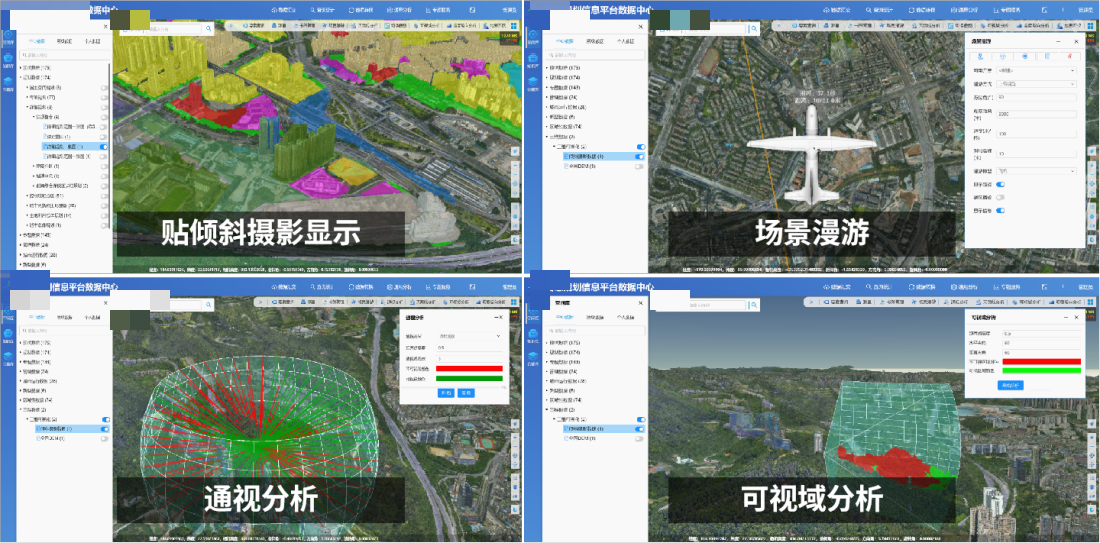Select the red icon tab in roaming settings panel

(x=1069, y=55)
